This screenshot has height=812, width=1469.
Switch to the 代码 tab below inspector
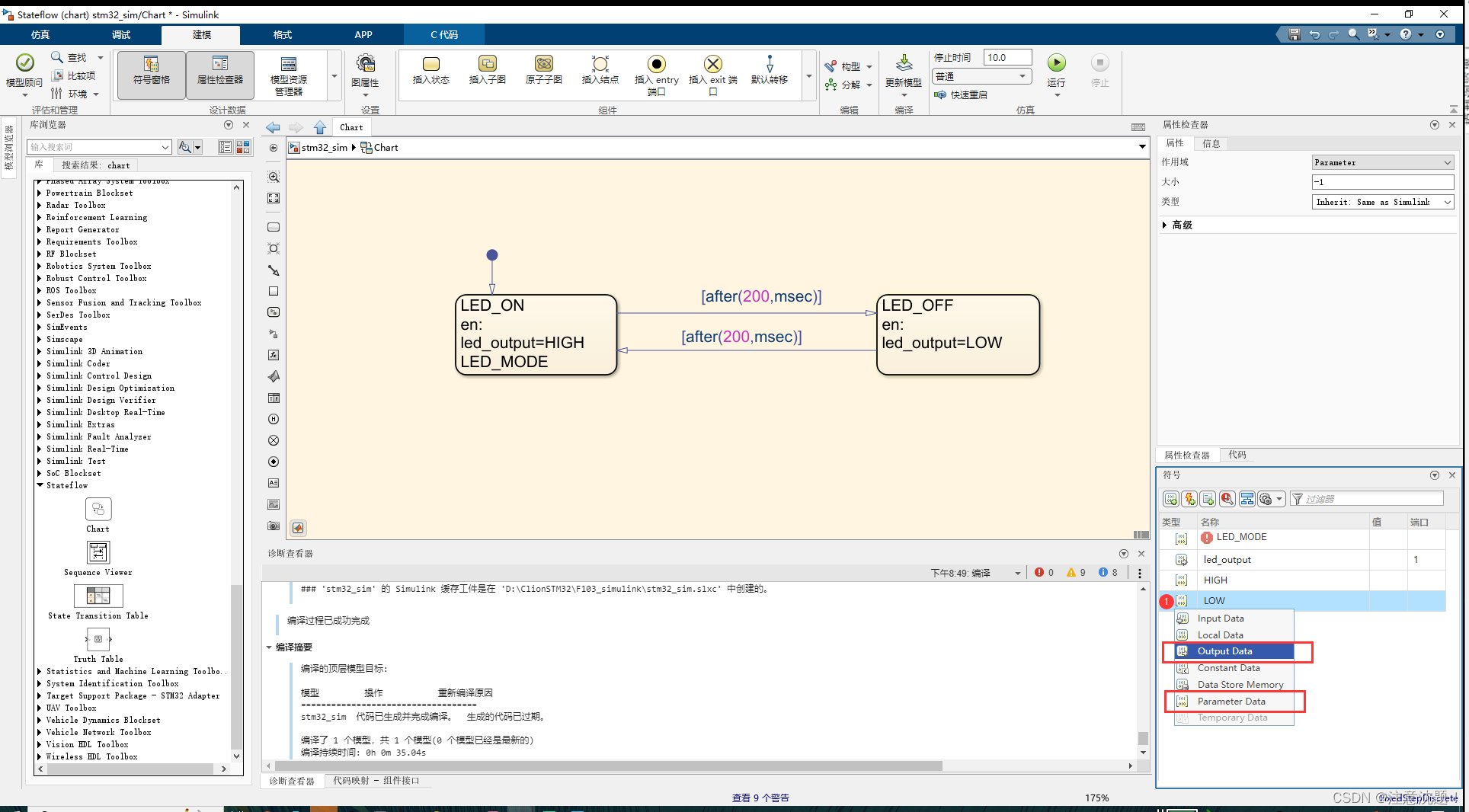(1237, 455)
